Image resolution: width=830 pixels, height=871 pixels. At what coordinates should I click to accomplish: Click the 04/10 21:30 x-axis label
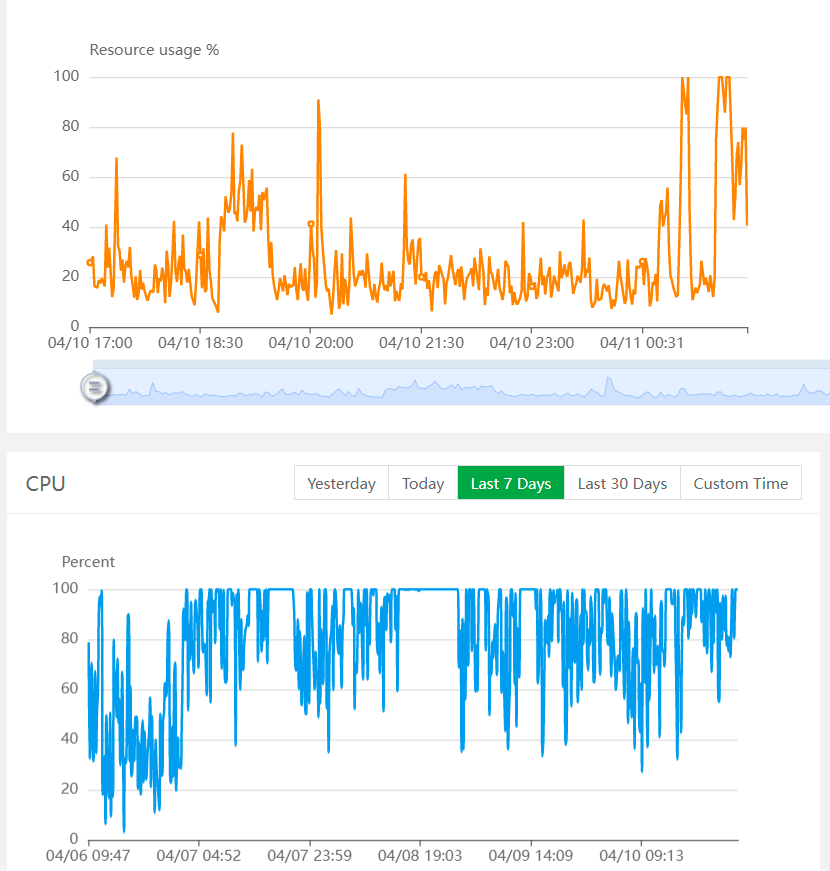[421, 342]
